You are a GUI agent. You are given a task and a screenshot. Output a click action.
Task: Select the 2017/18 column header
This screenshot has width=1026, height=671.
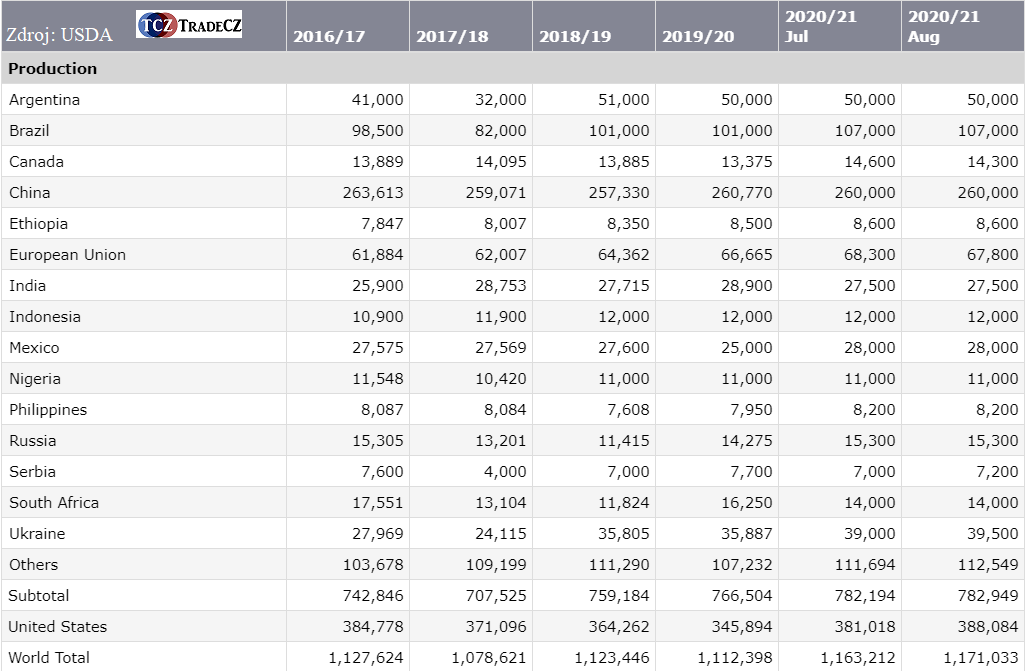pos(452,37)
